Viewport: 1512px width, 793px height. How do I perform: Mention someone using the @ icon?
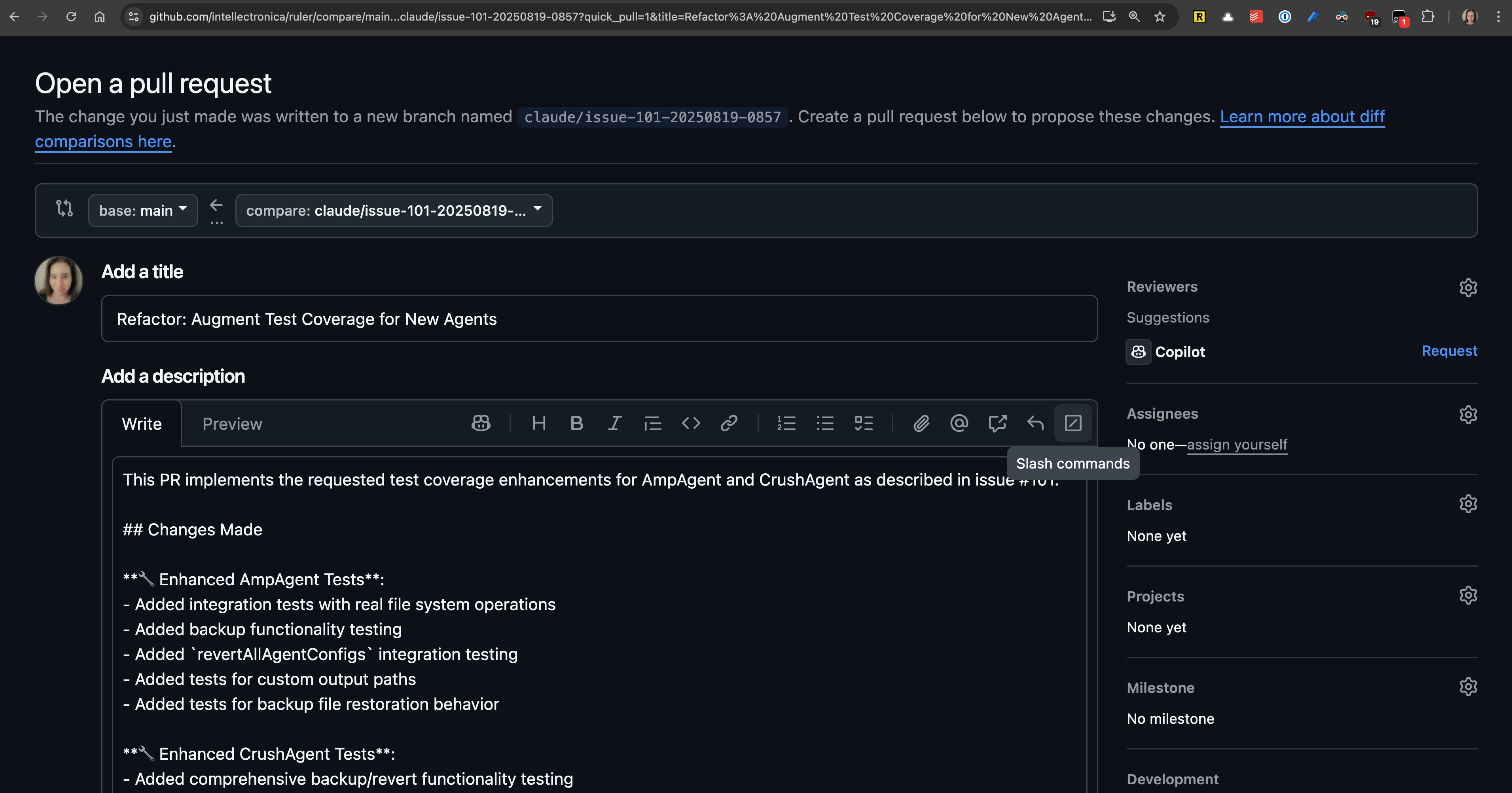pyautogui.click(x=959, y=423)
